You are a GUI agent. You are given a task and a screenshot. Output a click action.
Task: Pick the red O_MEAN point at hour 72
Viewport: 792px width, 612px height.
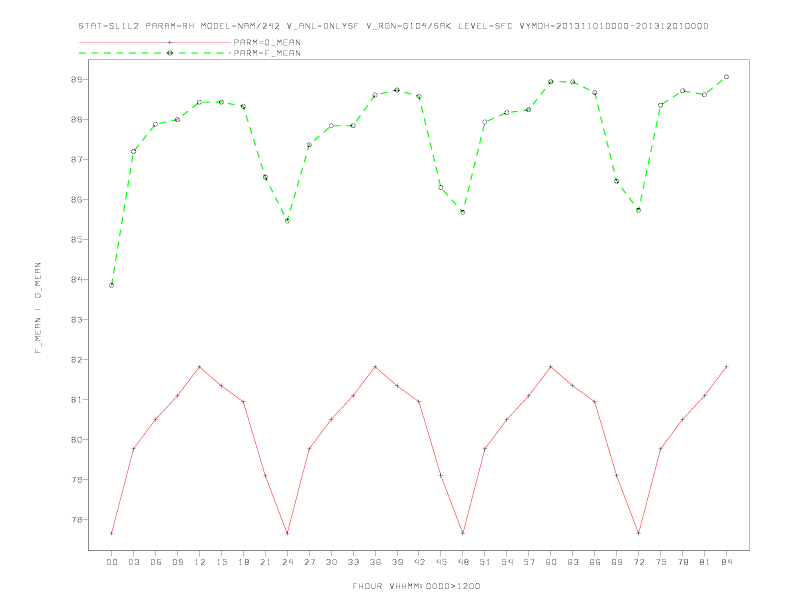[638, 533]
